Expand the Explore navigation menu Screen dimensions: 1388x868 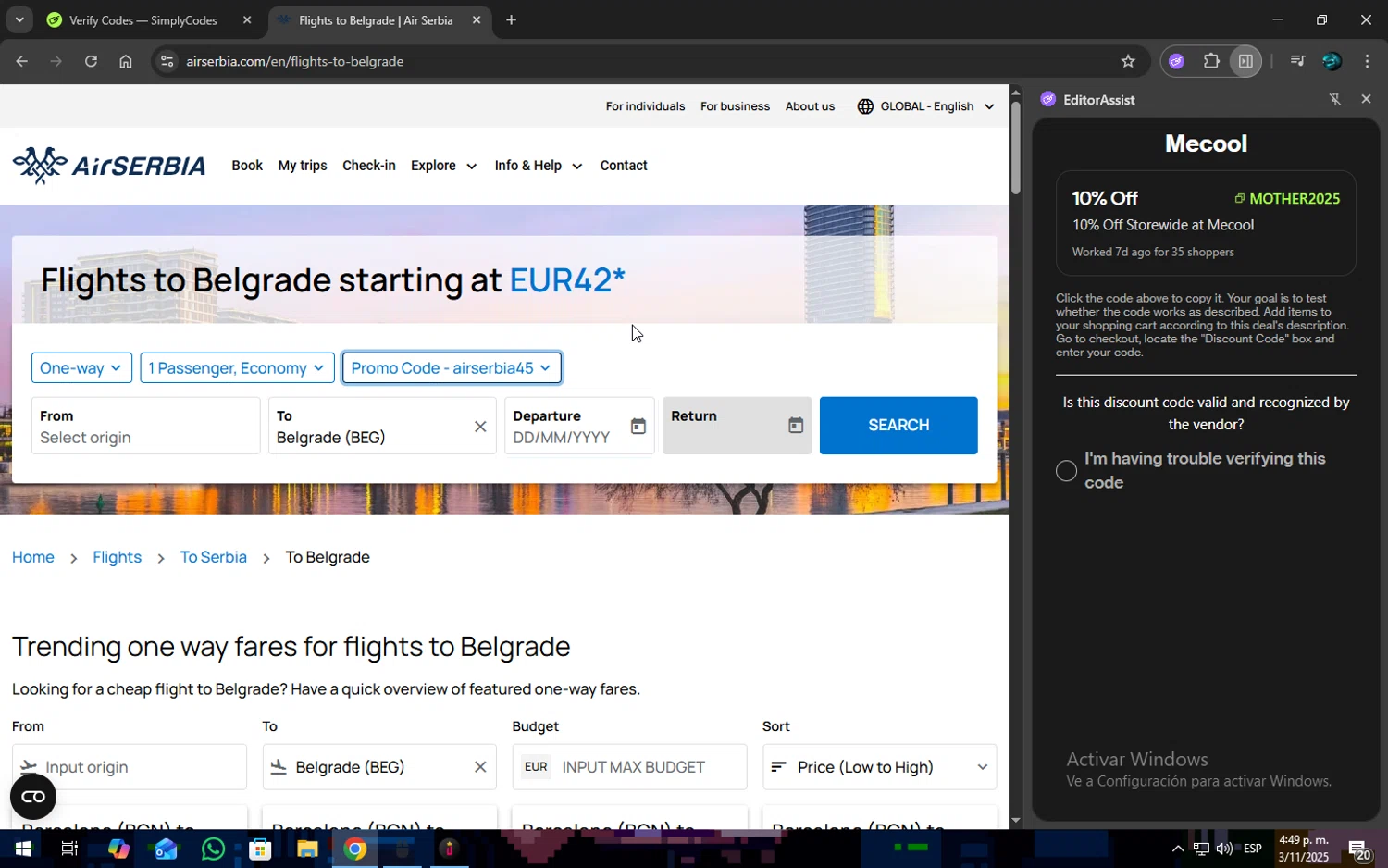pos(444,166)
